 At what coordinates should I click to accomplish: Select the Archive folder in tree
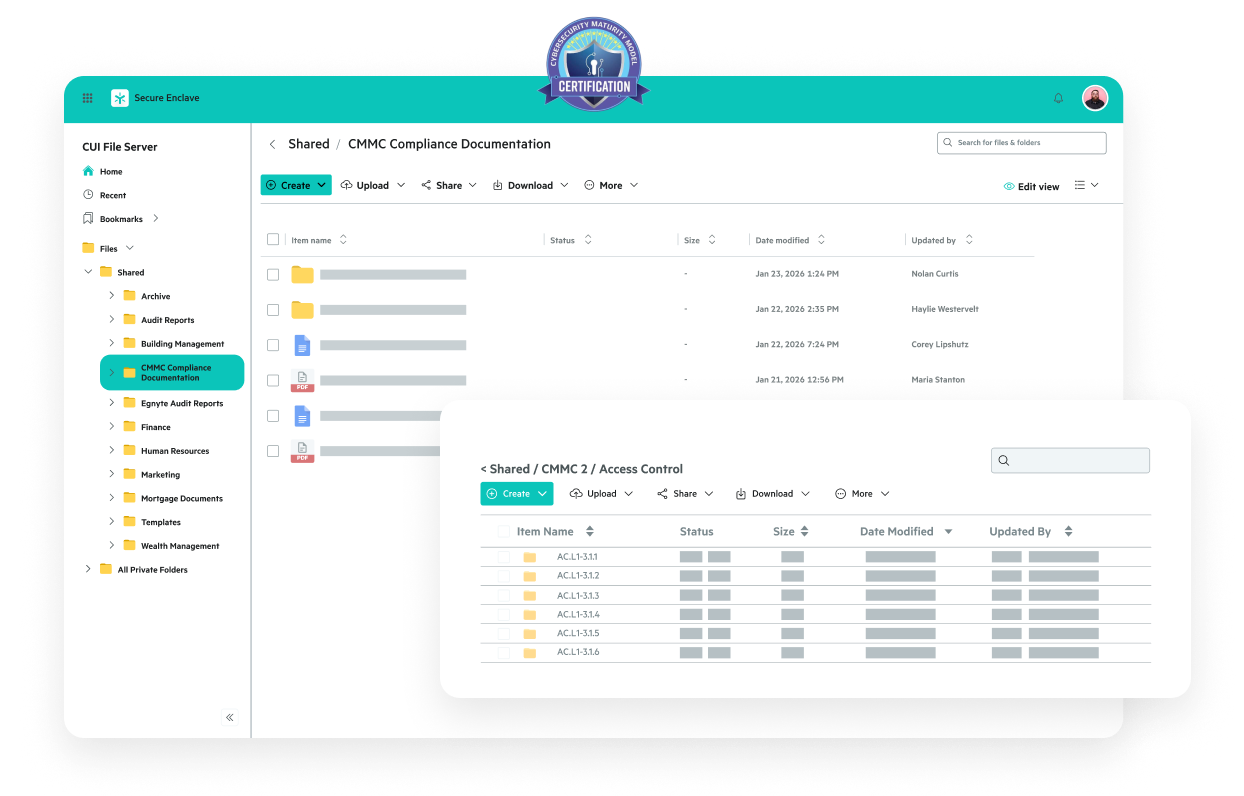tap(147, 296)
